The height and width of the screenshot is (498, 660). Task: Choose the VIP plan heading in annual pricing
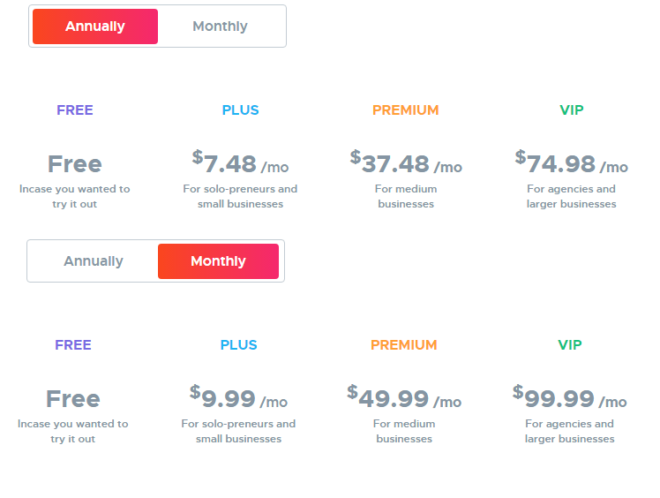572,110
